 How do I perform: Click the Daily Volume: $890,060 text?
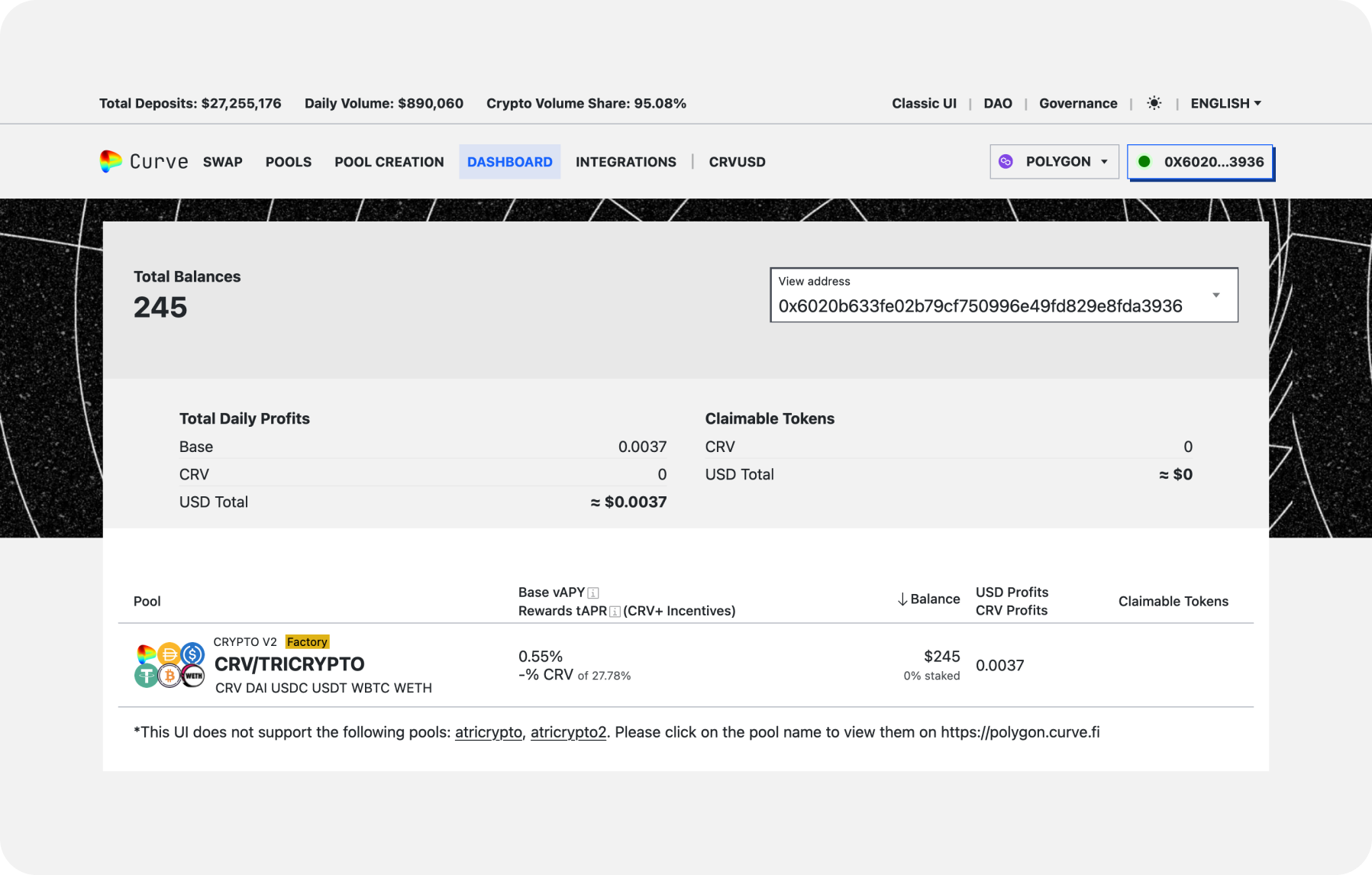click(384, 103)
